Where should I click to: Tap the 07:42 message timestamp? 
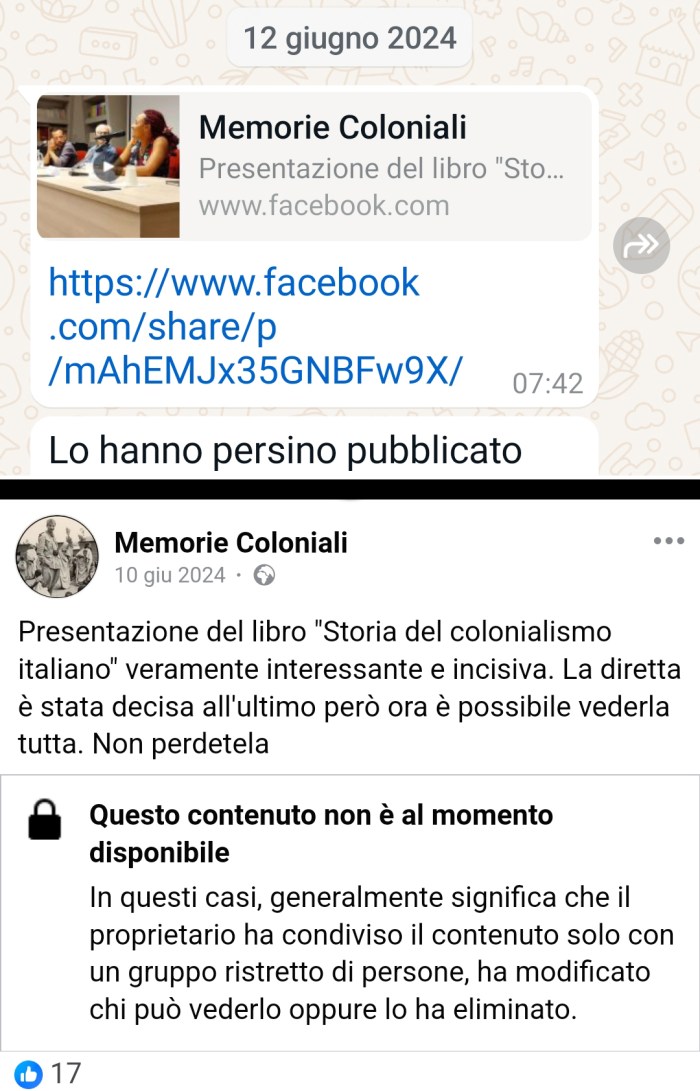click(x=548, y=383)
